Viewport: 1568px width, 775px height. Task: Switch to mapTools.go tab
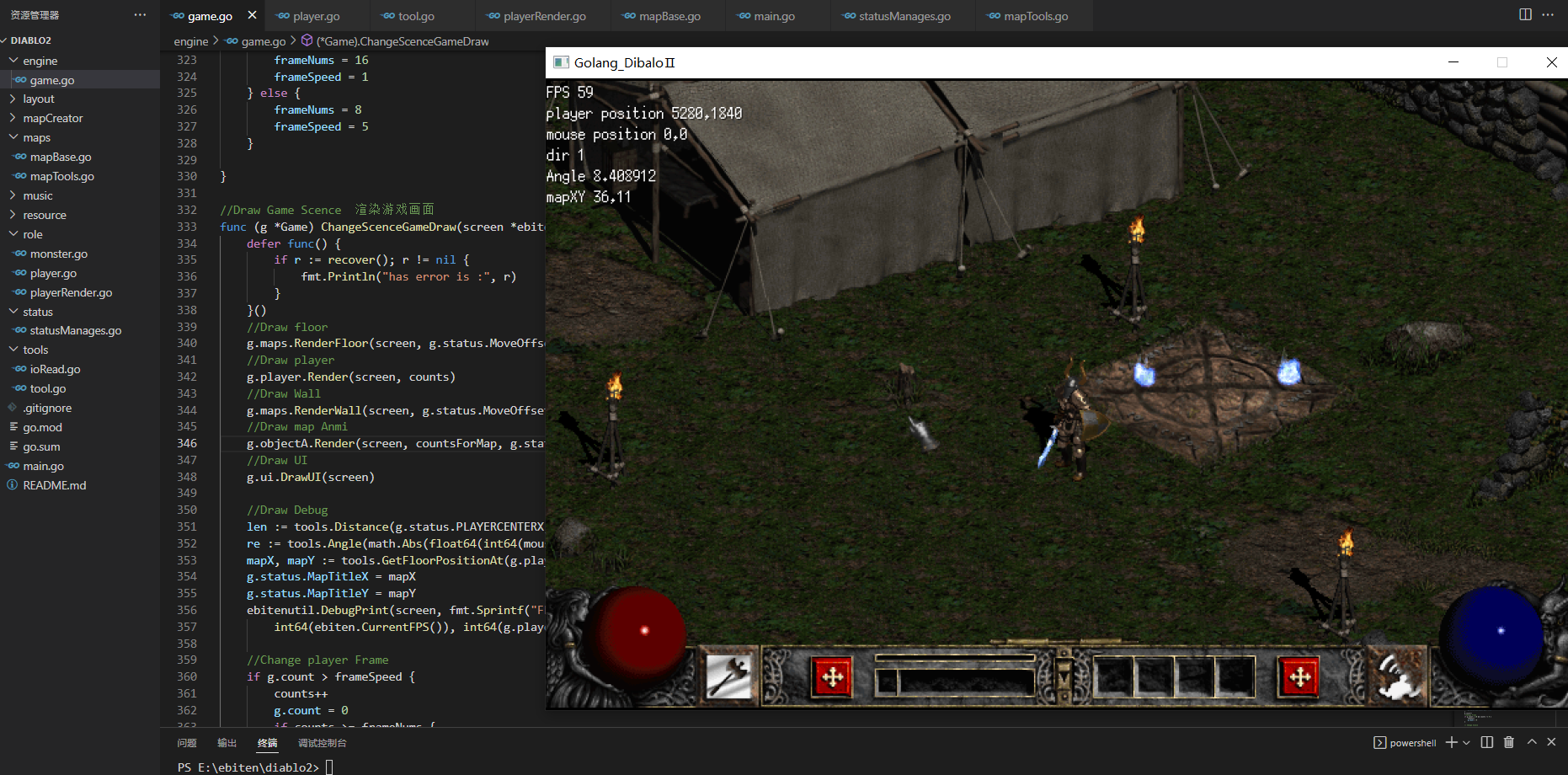1036,16
